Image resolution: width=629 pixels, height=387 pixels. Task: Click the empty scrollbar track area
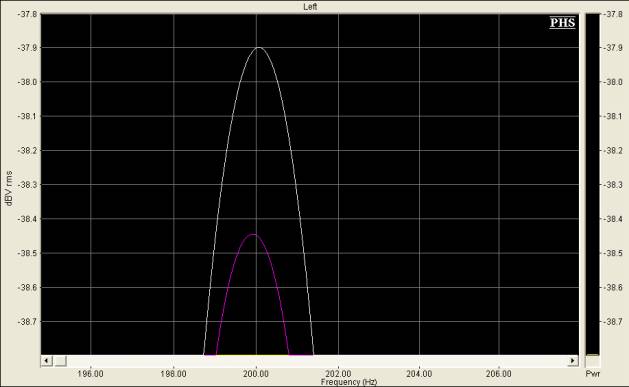[317, 361]
